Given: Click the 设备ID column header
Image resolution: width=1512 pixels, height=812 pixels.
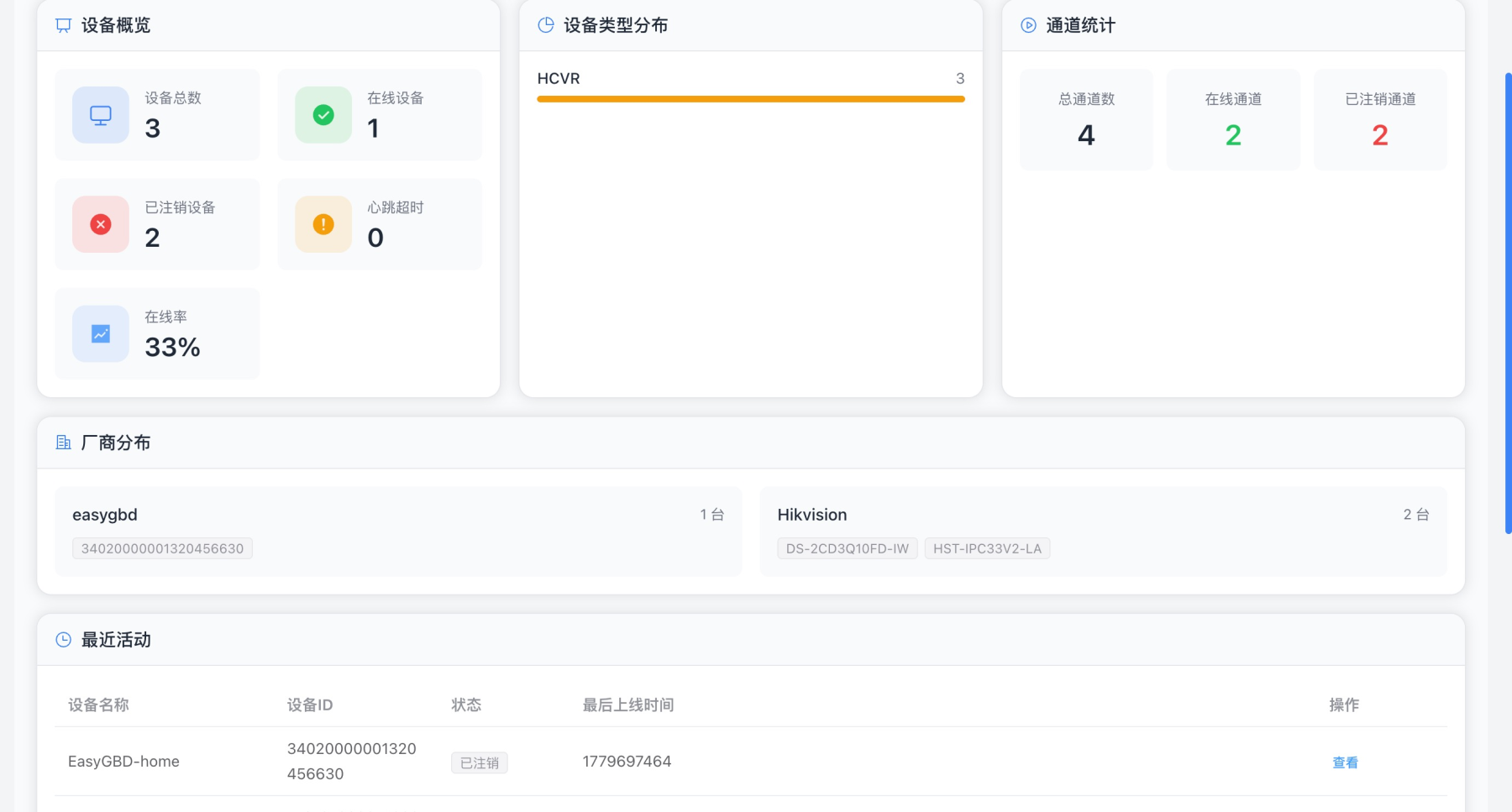Looking at the screenshot, I should click(x=310, y=705).
